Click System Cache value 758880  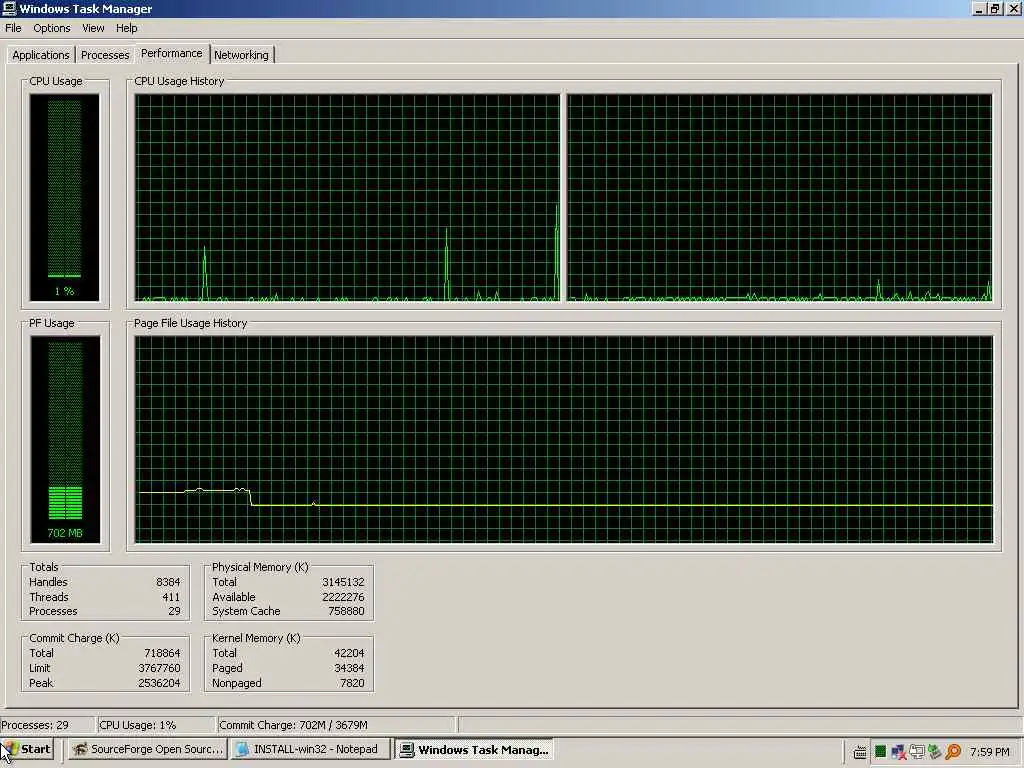coord(346,611)
